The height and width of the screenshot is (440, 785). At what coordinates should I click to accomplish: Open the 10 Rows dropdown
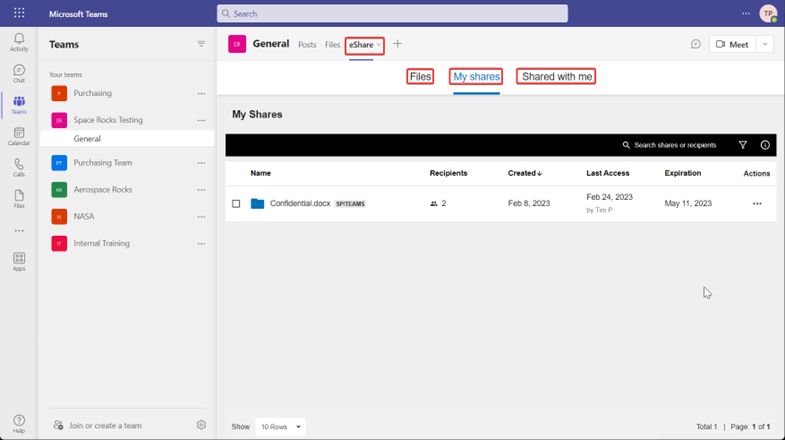(x=280, y=427)
